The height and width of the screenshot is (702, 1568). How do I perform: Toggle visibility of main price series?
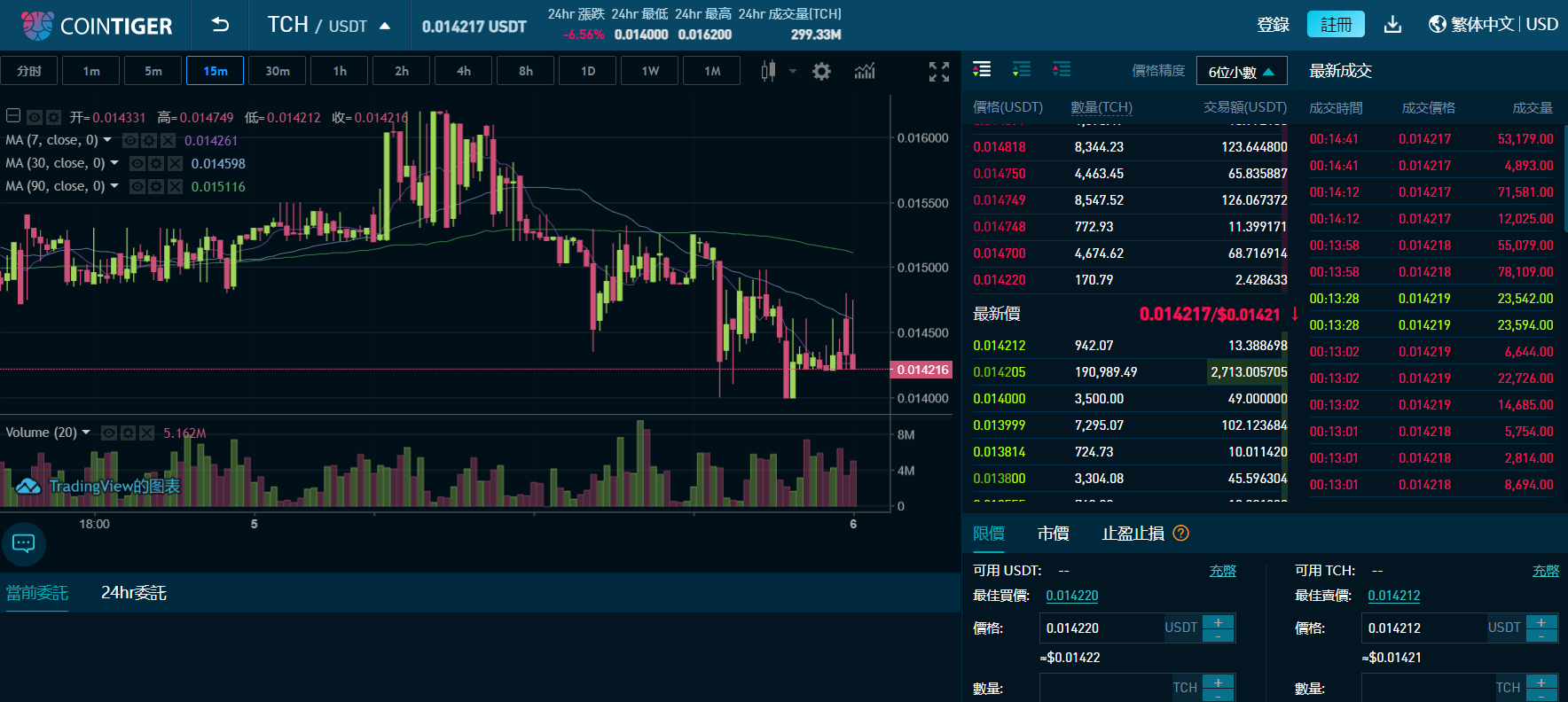[x=35, y=117]
